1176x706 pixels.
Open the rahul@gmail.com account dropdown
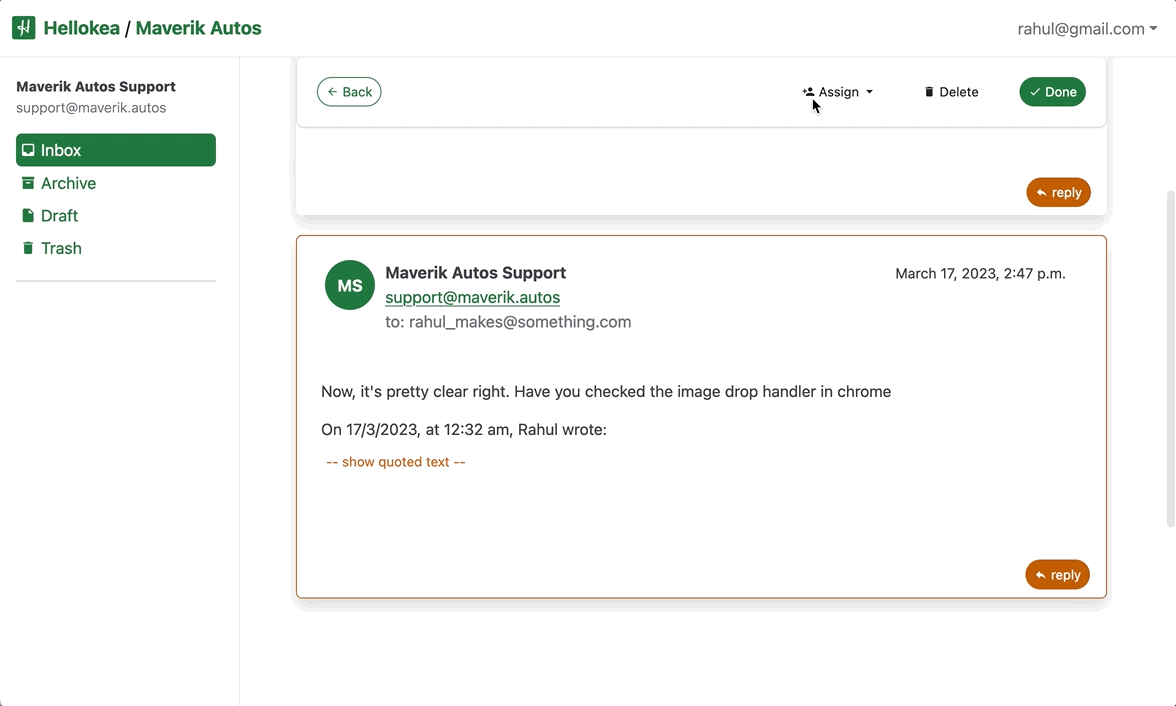1087,28
